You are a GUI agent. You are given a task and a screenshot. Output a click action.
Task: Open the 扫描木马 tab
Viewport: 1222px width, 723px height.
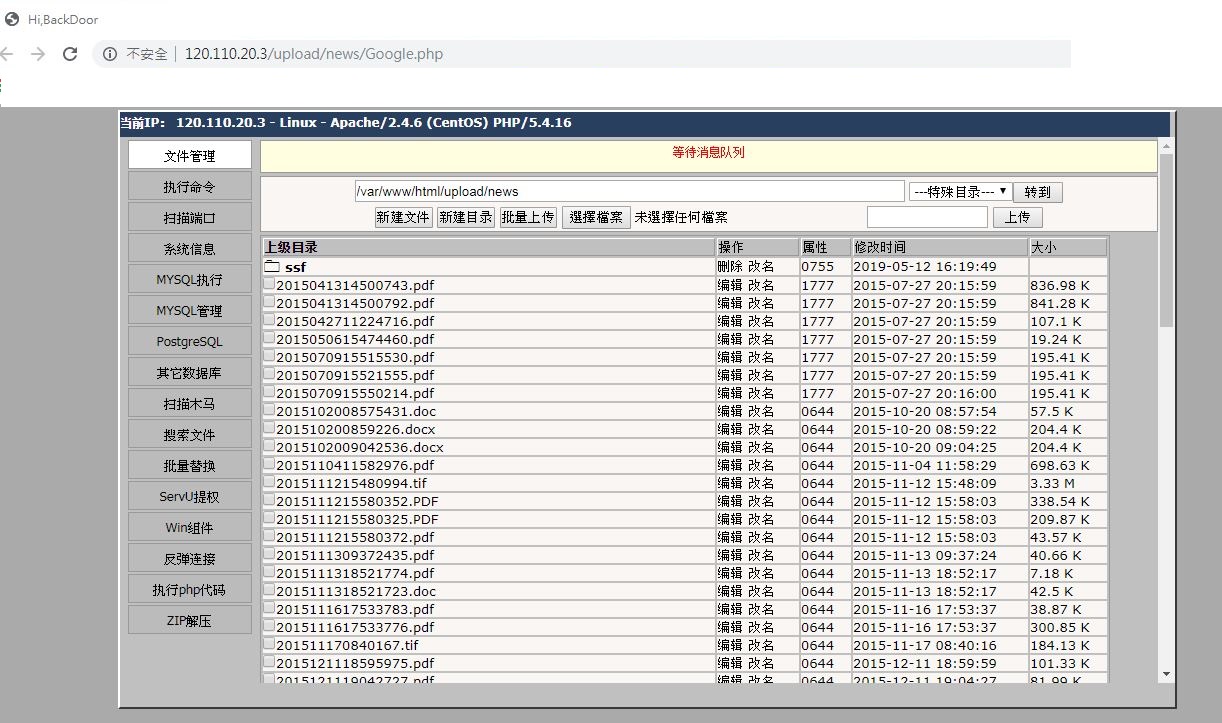[190, 404]
